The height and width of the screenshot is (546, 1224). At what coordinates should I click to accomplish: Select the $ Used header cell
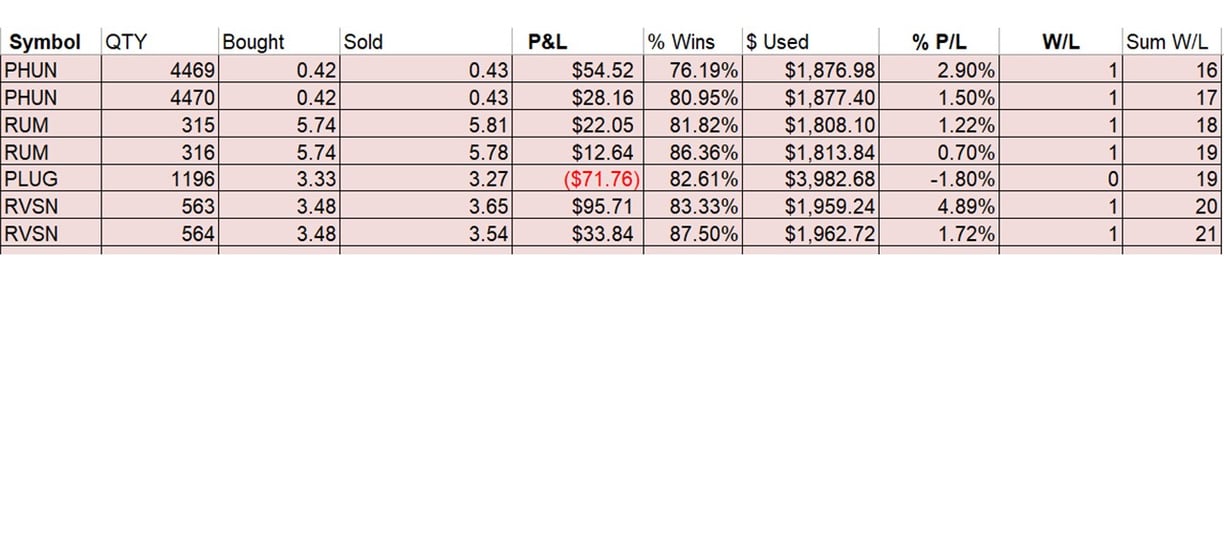[778, 42]
